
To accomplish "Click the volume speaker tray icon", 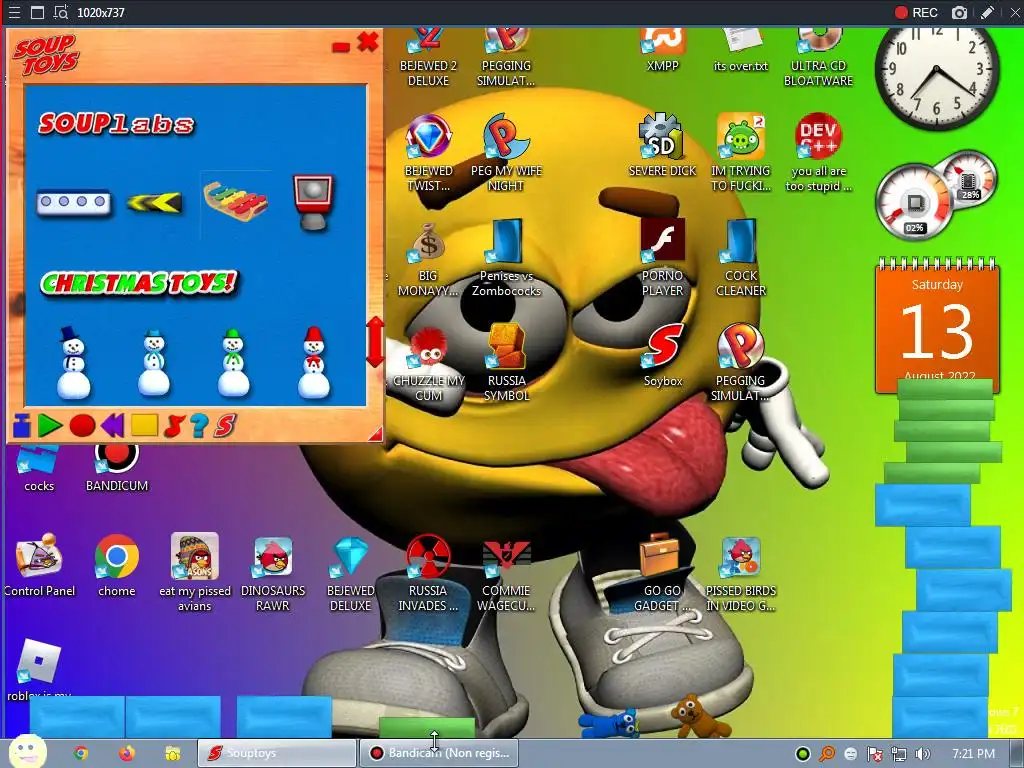I will pyautogui.click(x=922, y=754).
